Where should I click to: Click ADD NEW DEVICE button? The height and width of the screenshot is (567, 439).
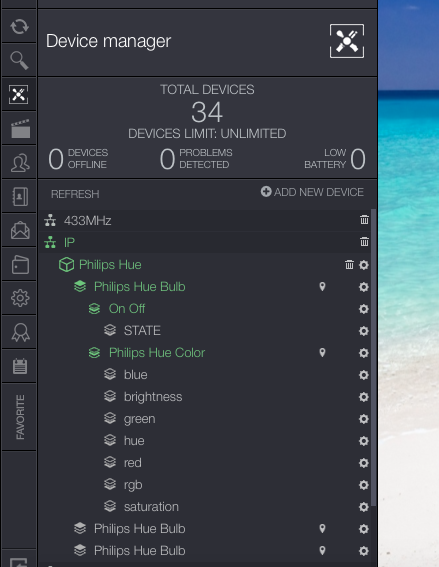tap(312, 192)
